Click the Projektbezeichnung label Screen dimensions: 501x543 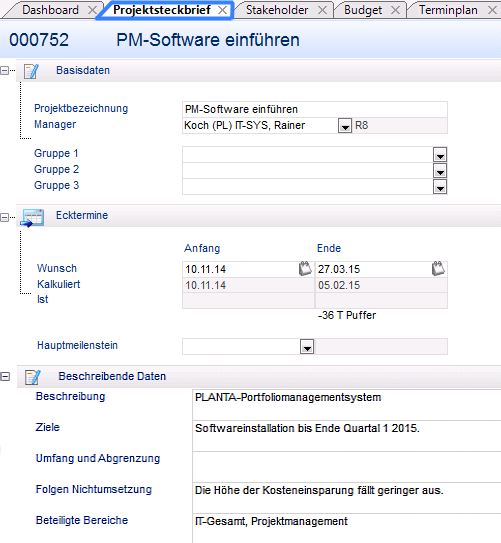81,108
